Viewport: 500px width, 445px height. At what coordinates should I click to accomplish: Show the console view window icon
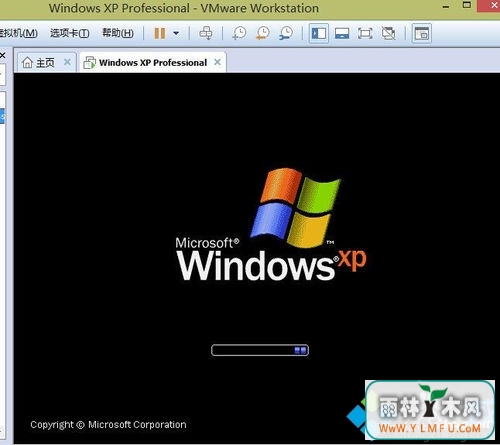[x=422, y=33]
